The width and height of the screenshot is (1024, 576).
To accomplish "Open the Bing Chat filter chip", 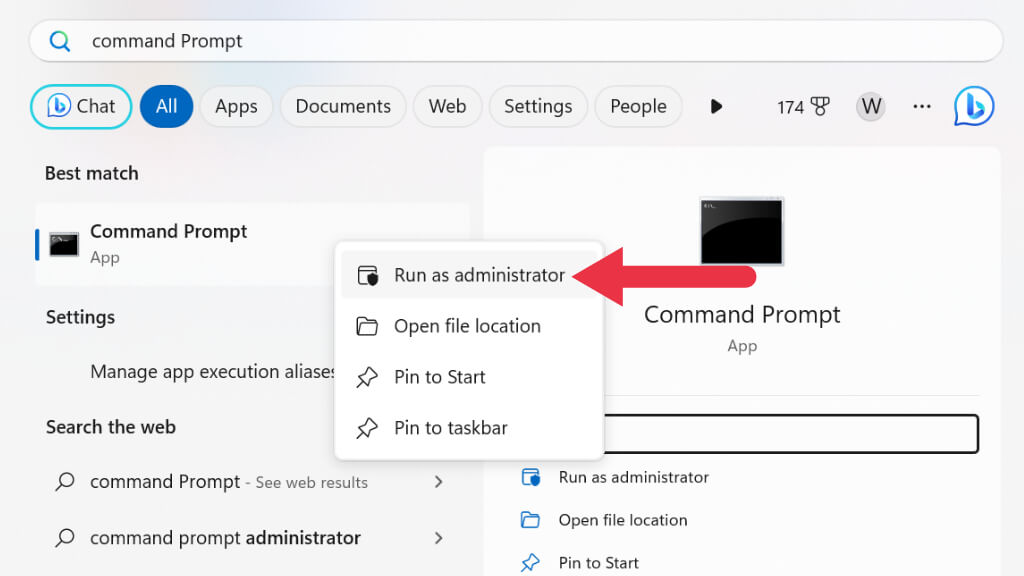I will pyautogui.click(x=81, y=106).
